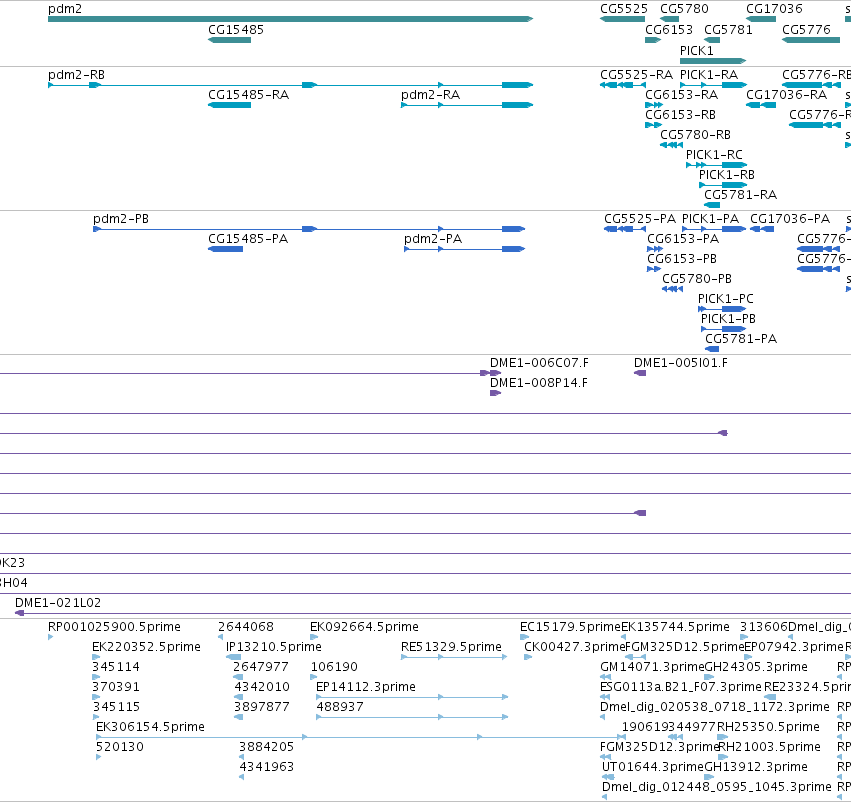Select the 345115 feature label
Viewport: 851px width, 802px height.
(x=116, y=707)
